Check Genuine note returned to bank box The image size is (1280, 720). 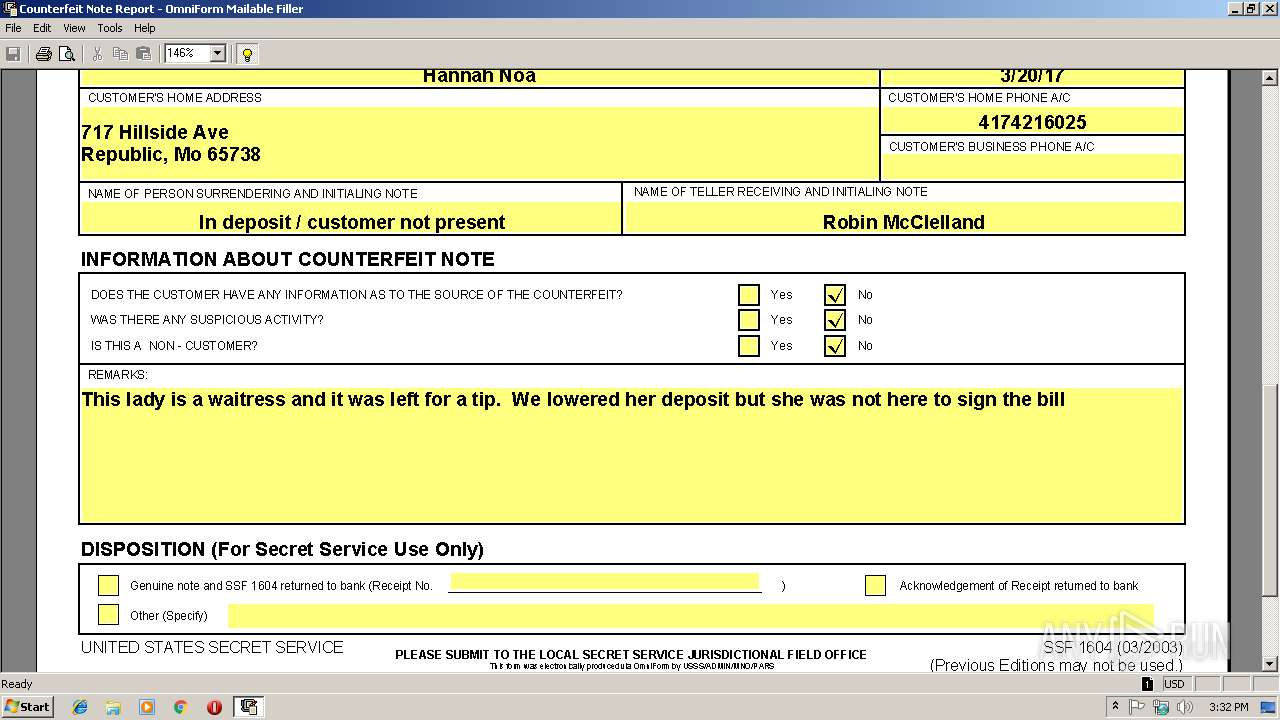(108, 586)
